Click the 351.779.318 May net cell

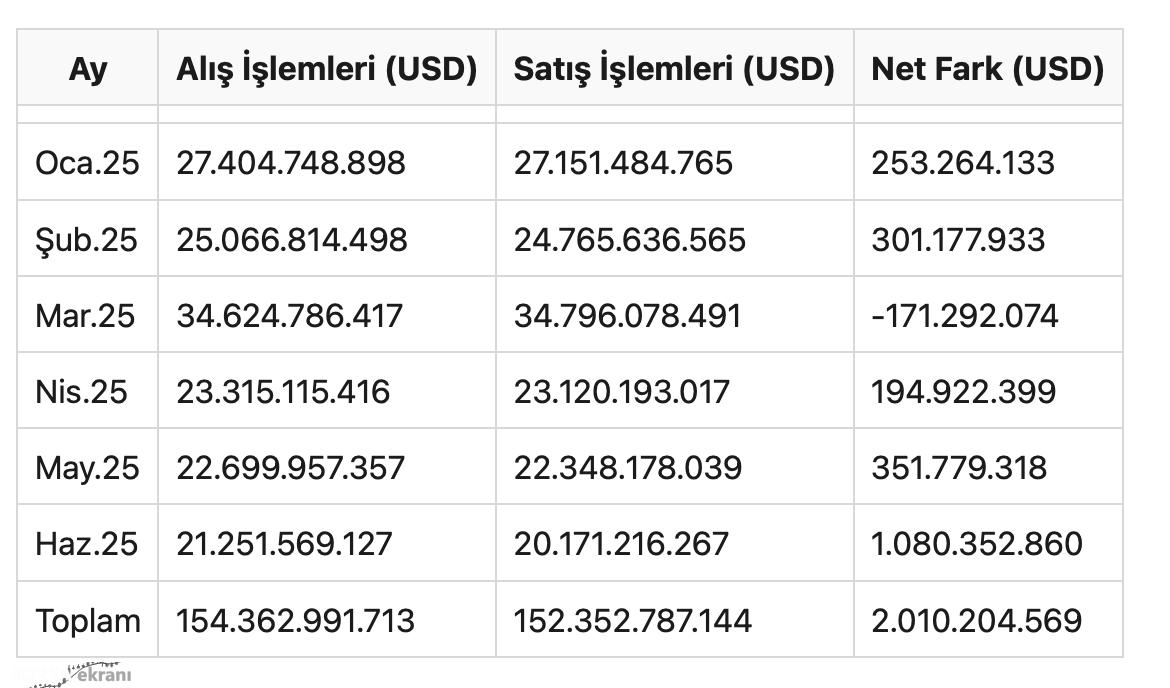click(960, 469)
